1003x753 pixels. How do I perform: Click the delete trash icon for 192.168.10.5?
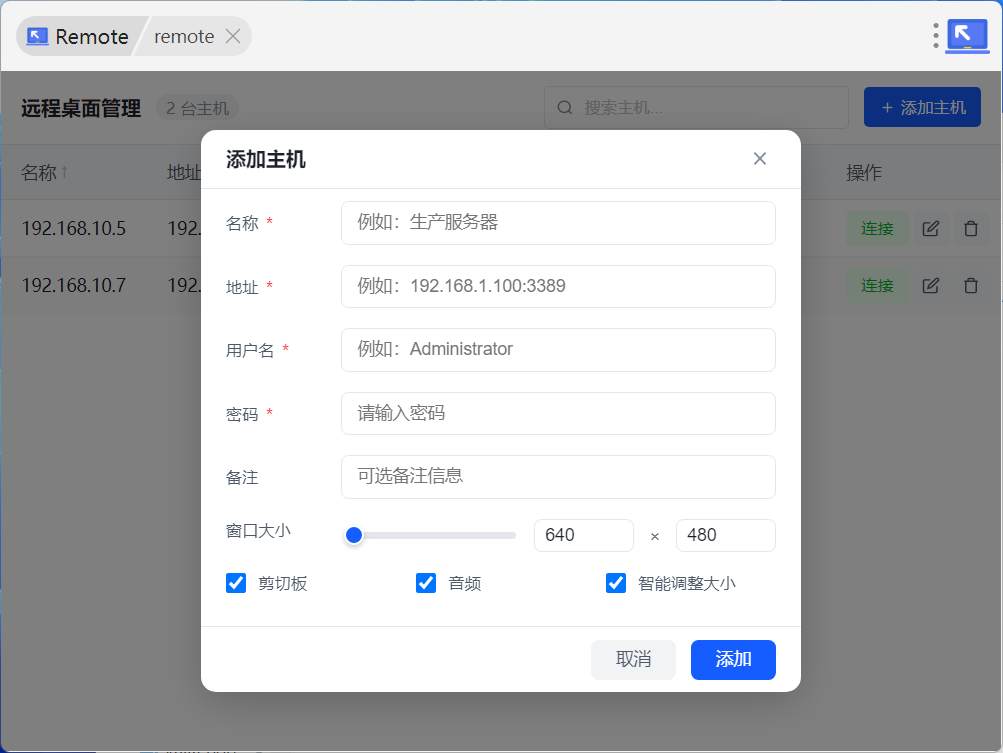(x=970, y=229)
